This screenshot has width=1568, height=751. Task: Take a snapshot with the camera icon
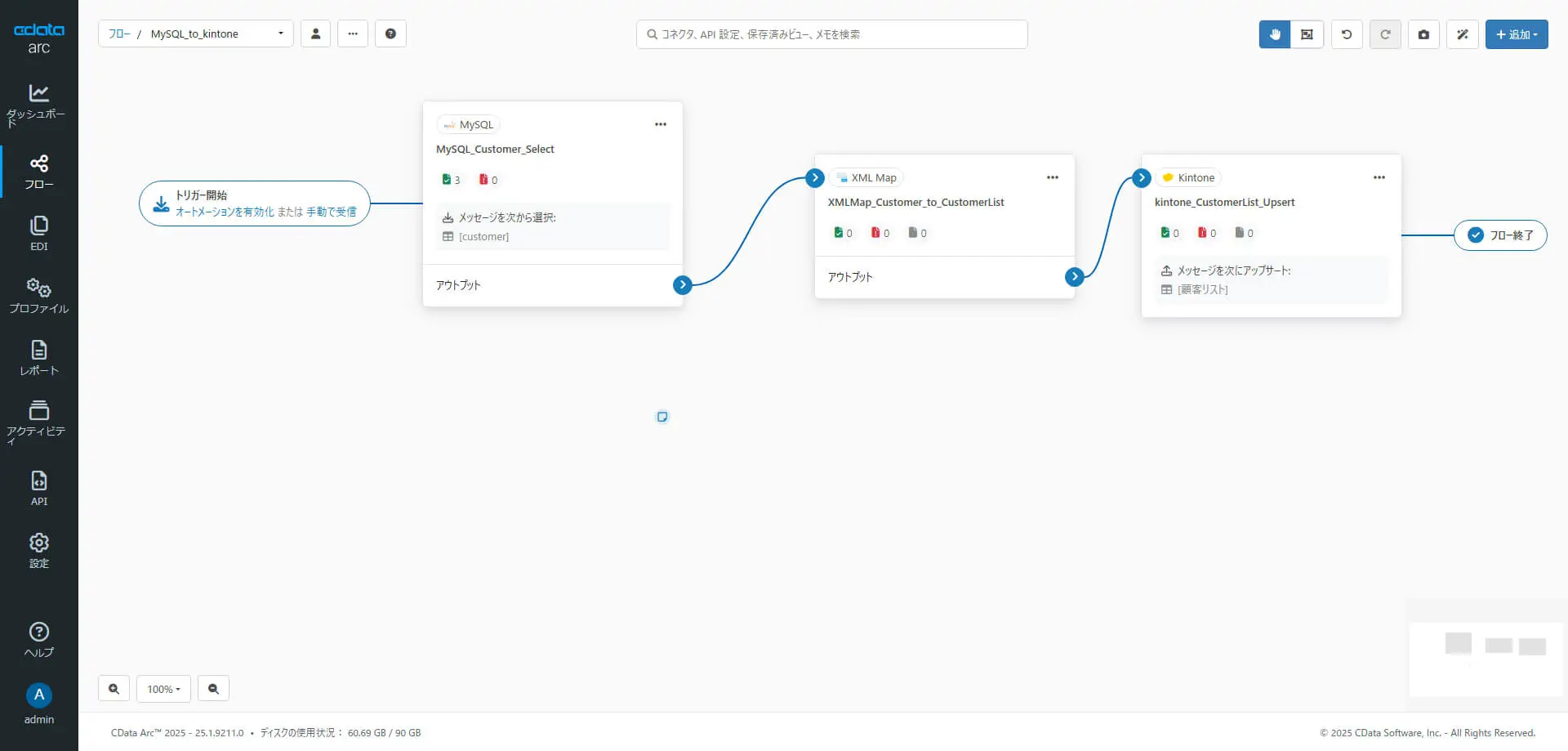click(1423, 34)
